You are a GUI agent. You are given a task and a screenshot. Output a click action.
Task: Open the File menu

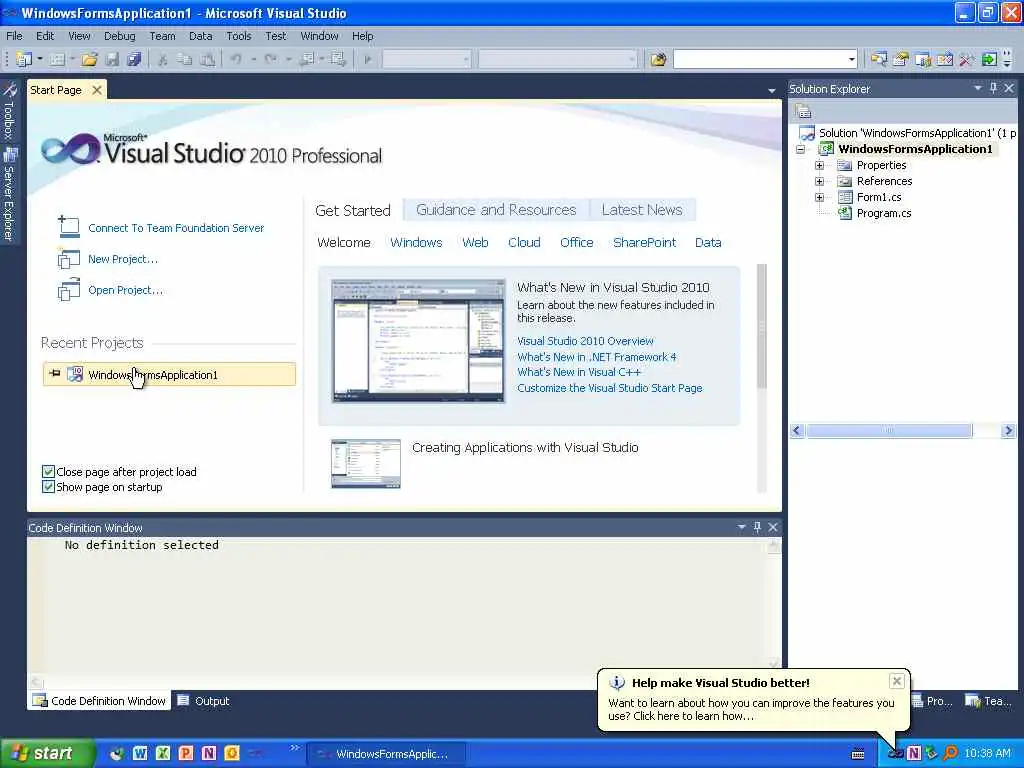coord(14,36)
